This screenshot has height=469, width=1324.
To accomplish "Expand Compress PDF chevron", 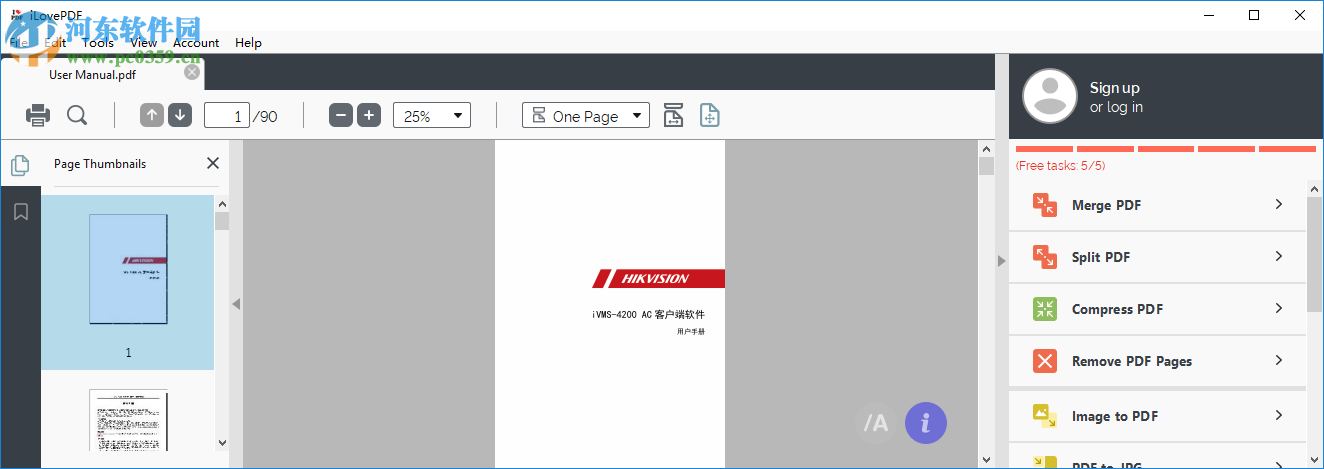I will (x=1279, y=308).
